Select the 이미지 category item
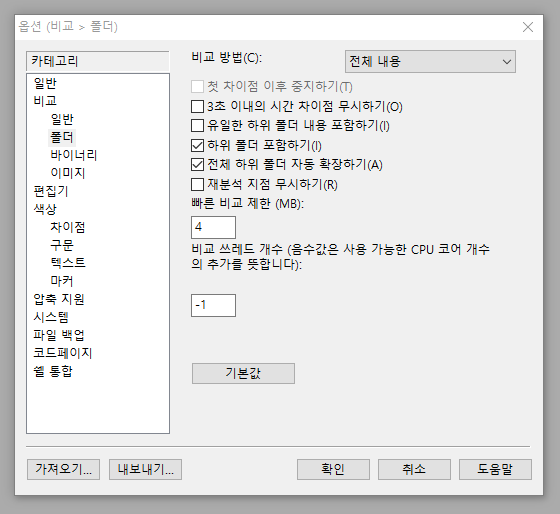Image resolution: width=560 pixels, height=514 pixels. pos(68,173)
